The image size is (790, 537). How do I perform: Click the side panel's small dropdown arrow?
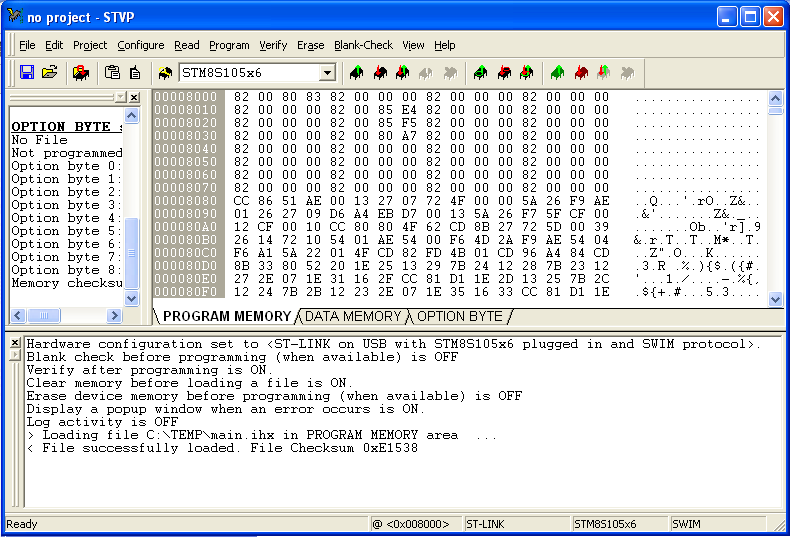120,97
